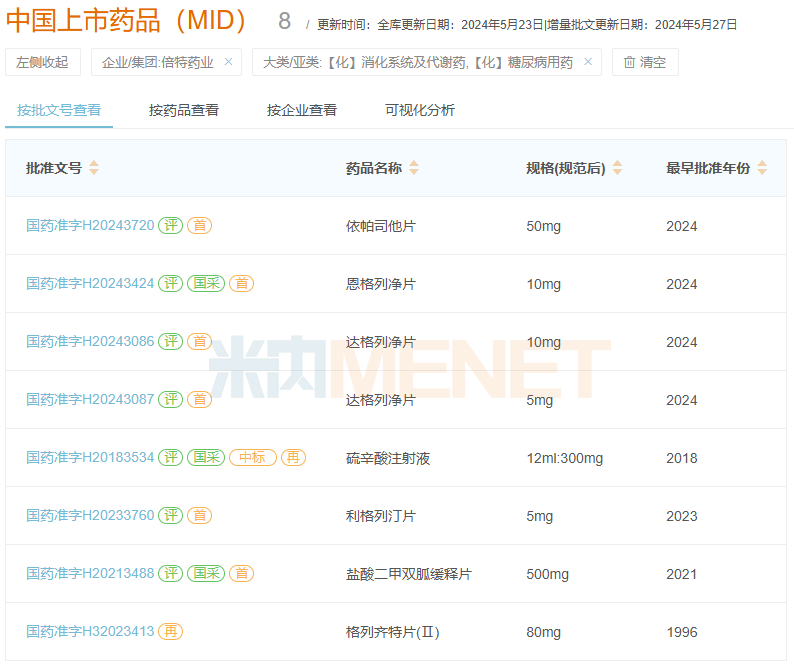Click 首 badge on H20243720 row
Image resolution: width=794 pixels, height=666 pixels.
coord(200,225)
